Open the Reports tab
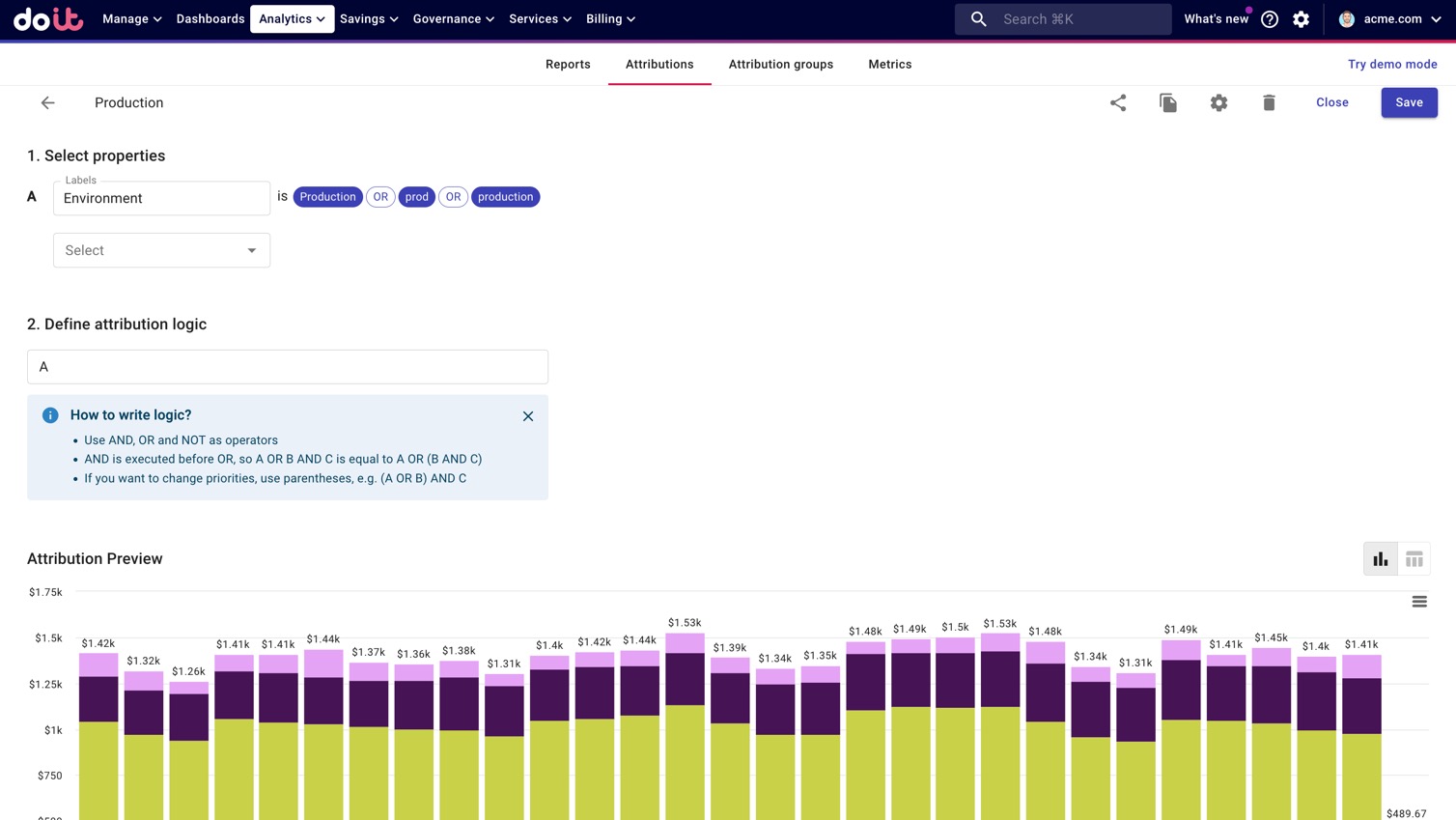 [x=568, y=65]
